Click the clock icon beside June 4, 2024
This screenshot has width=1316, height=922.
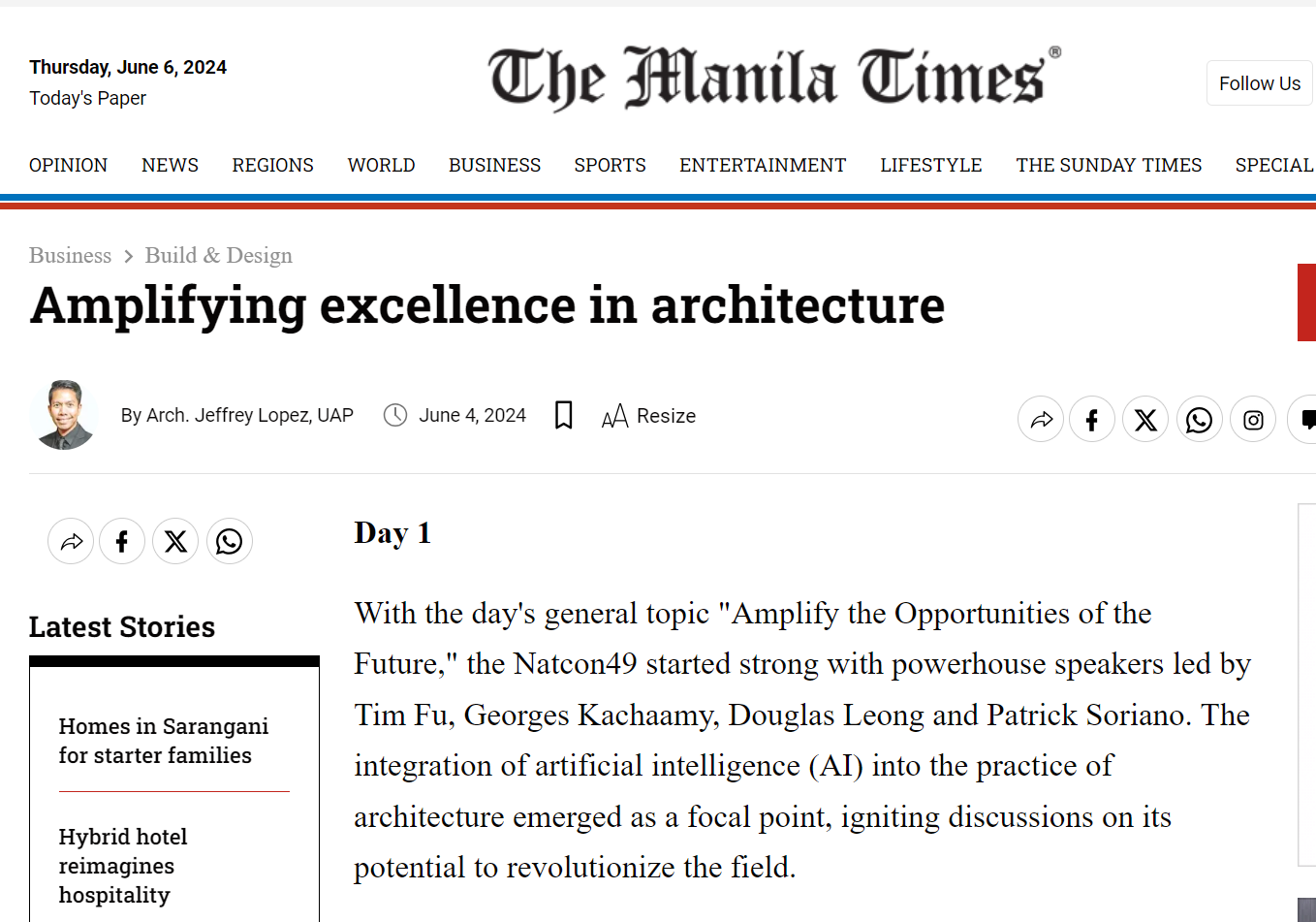click(x=395, y=415)
